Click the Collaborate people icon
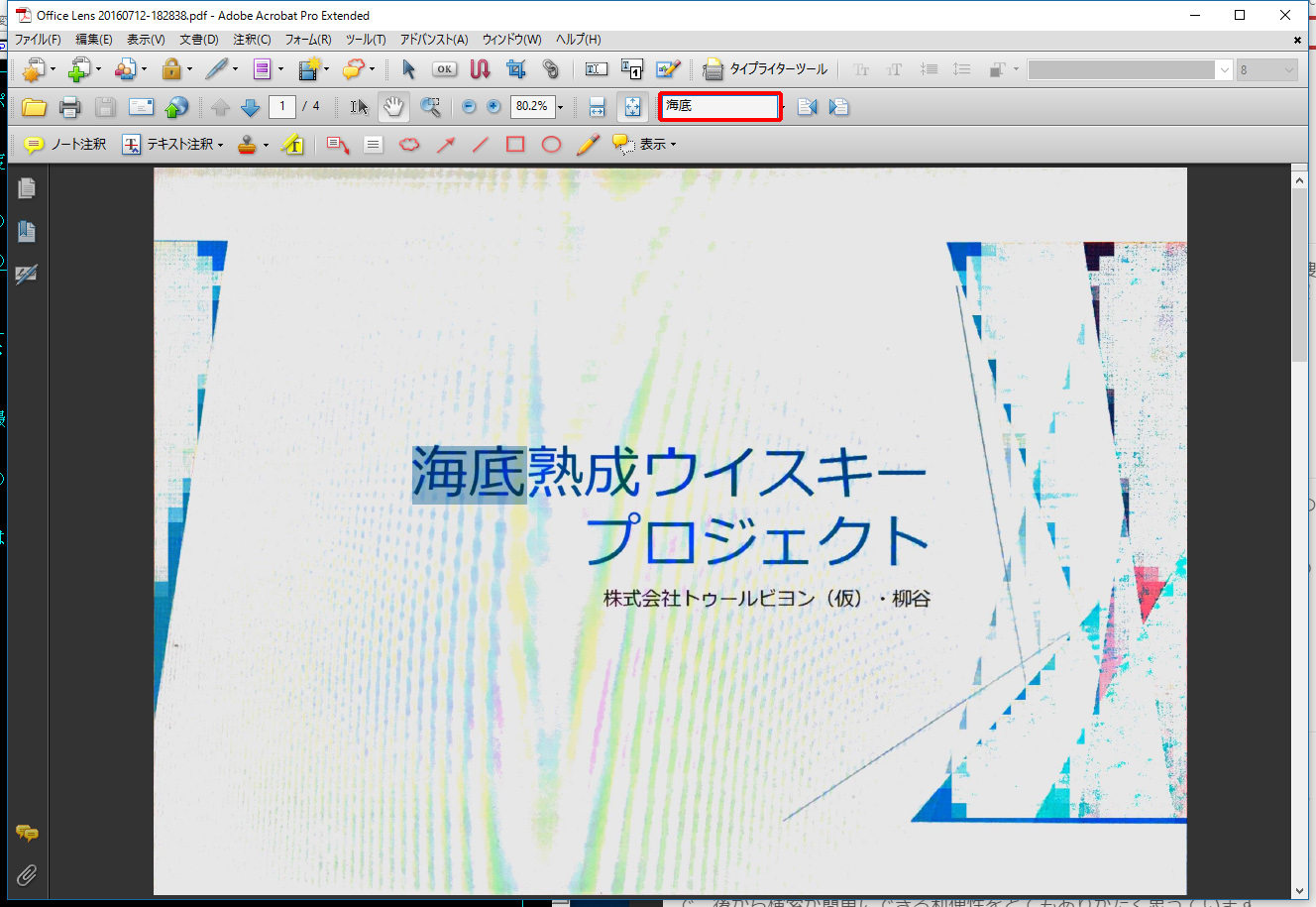Viewport: 1316px width, 907px height. pos(125,69)
